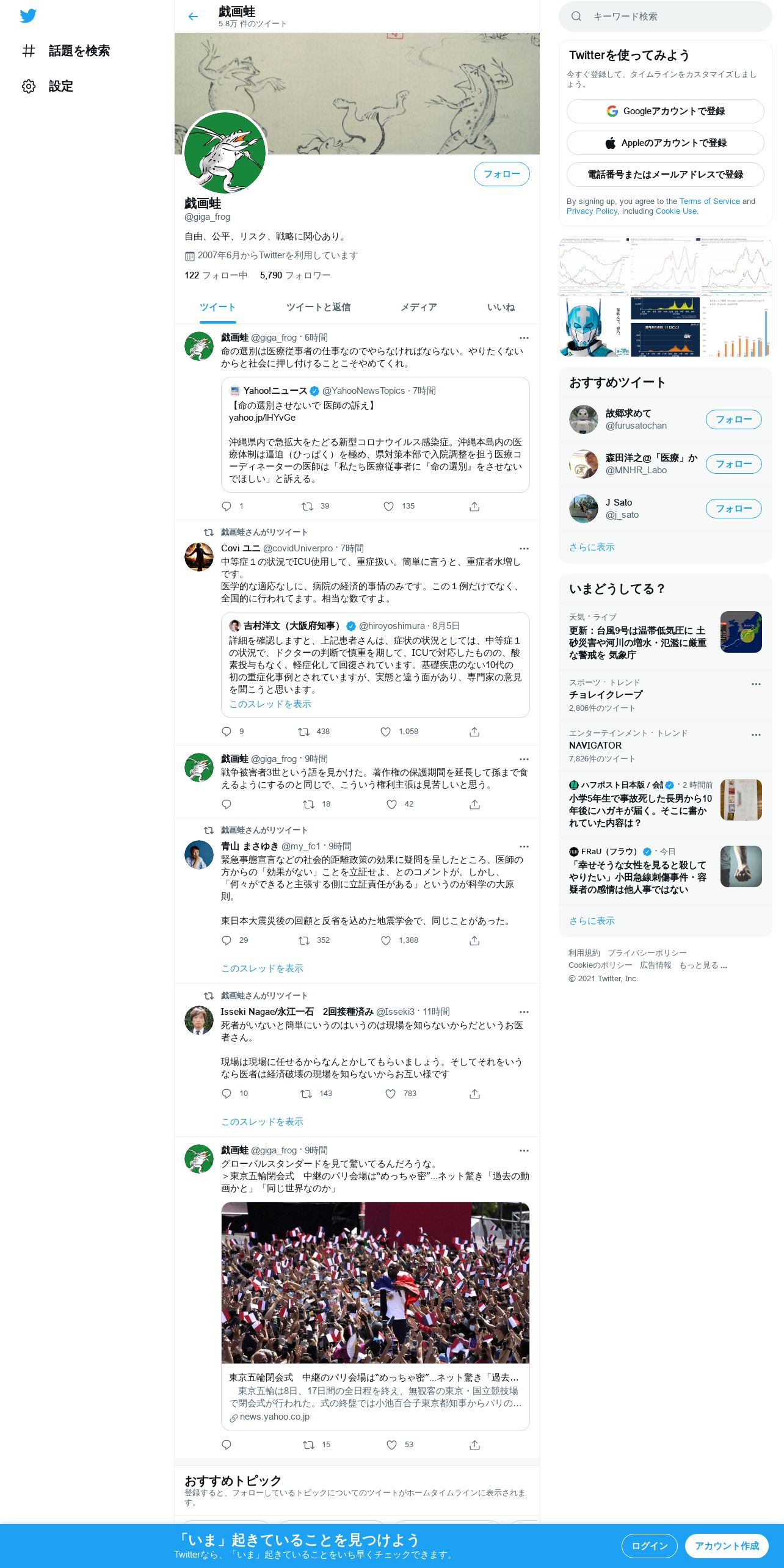784x1568 pixels.
Task: Reply to the Covi ユニ tweet
Action: pos(227,731)
